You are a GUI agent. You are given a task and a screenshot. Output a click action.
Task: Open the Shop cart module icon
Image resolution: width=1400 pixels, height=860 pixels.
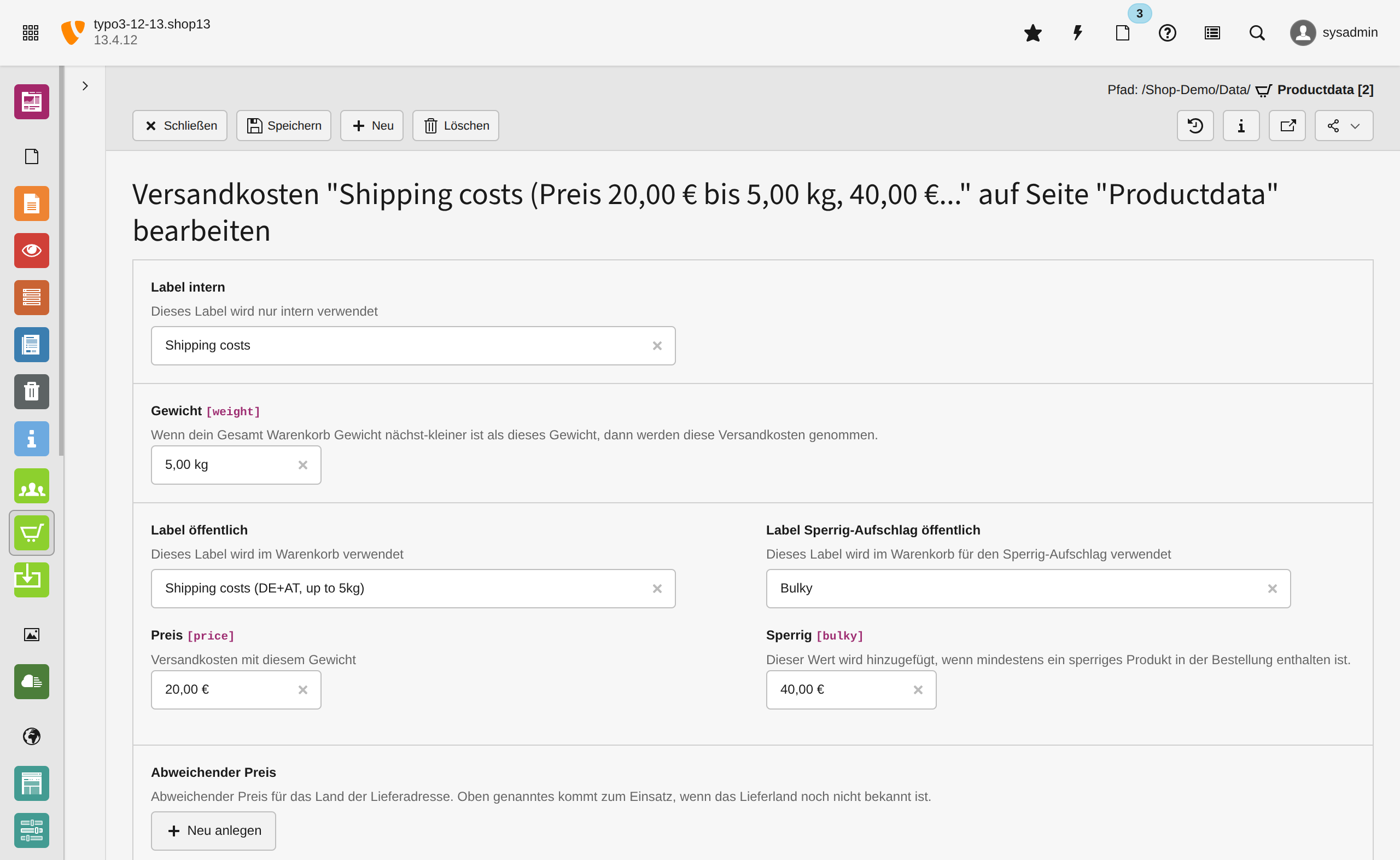[31, 533]
